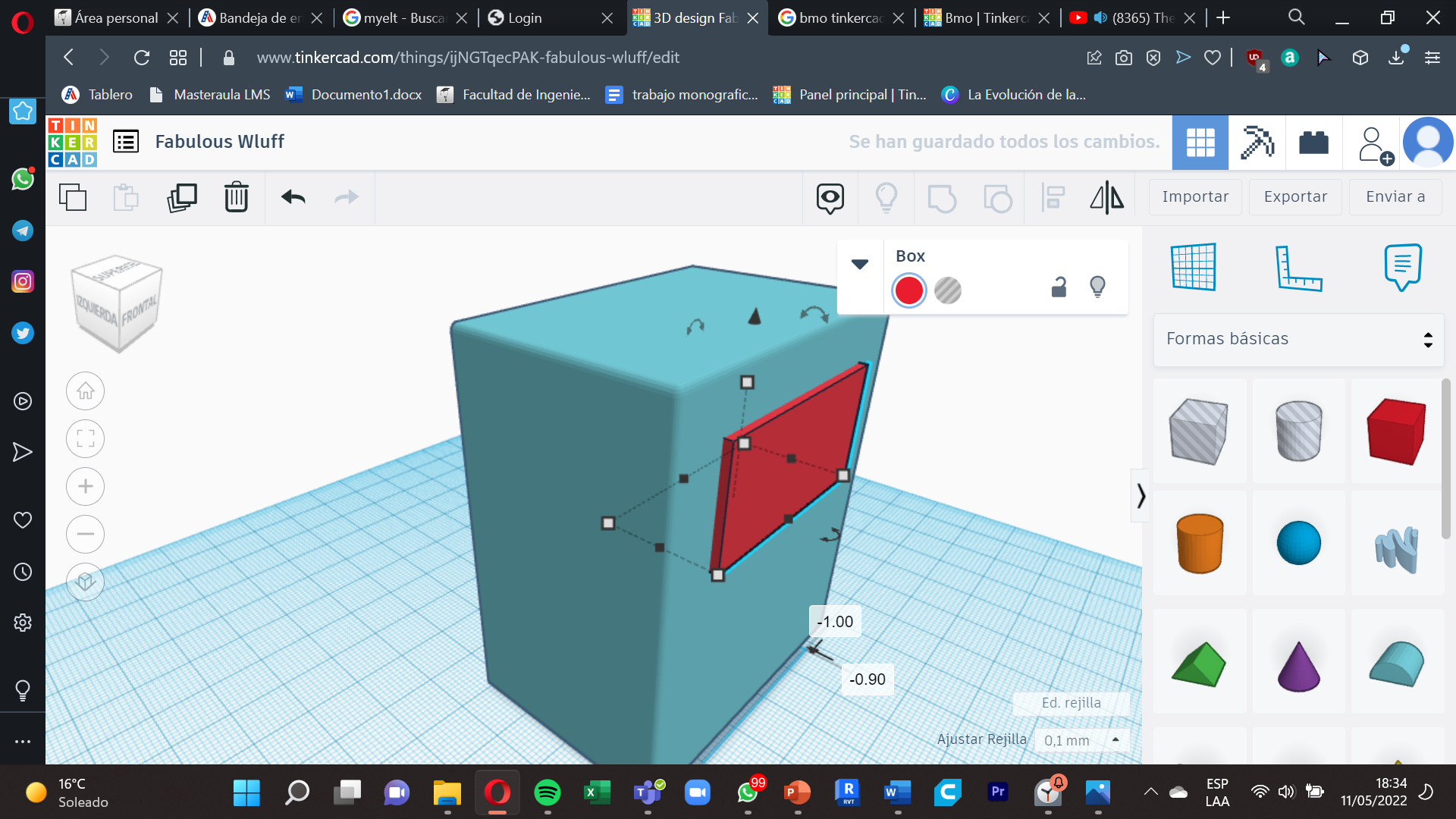
Task: Open the Ajustar Rejilla 0,1 mm dropdown
Action: point(1082,740)
